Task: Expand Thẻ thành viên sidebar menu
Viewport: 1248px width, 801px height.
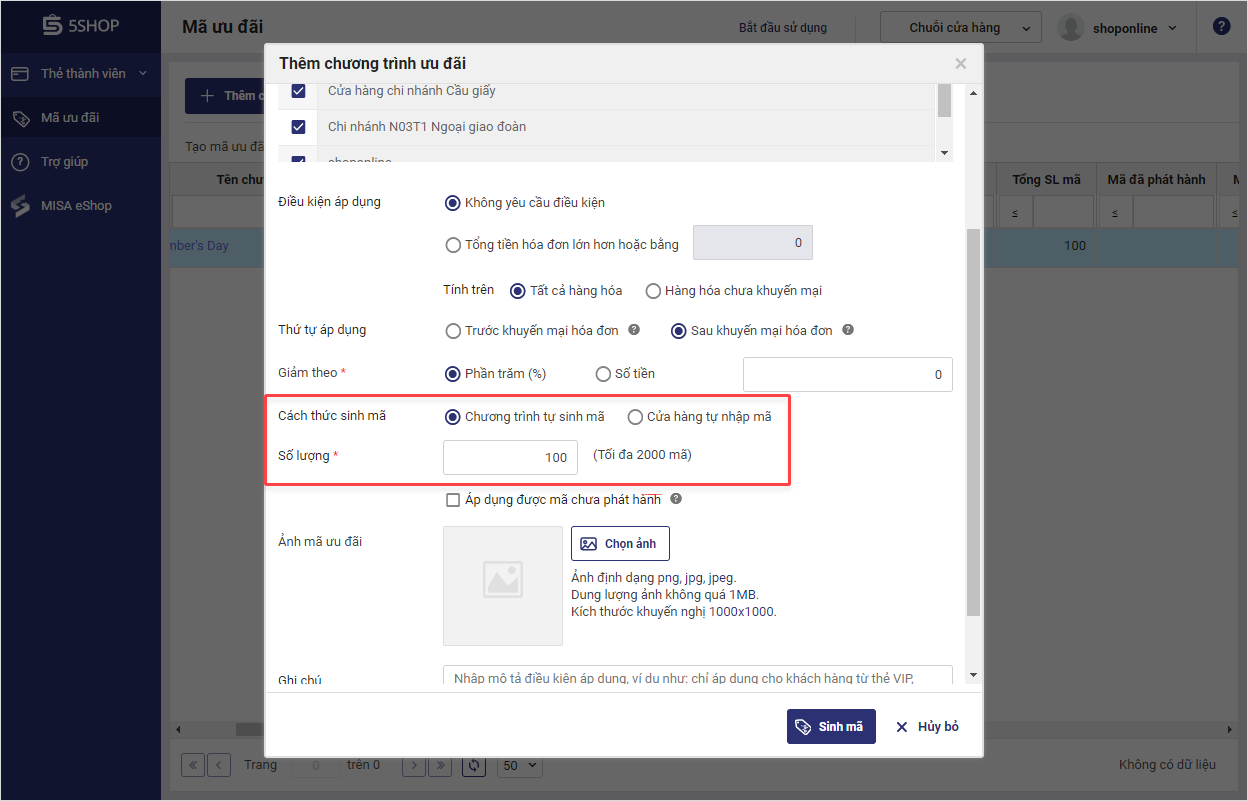Action: 143,74
